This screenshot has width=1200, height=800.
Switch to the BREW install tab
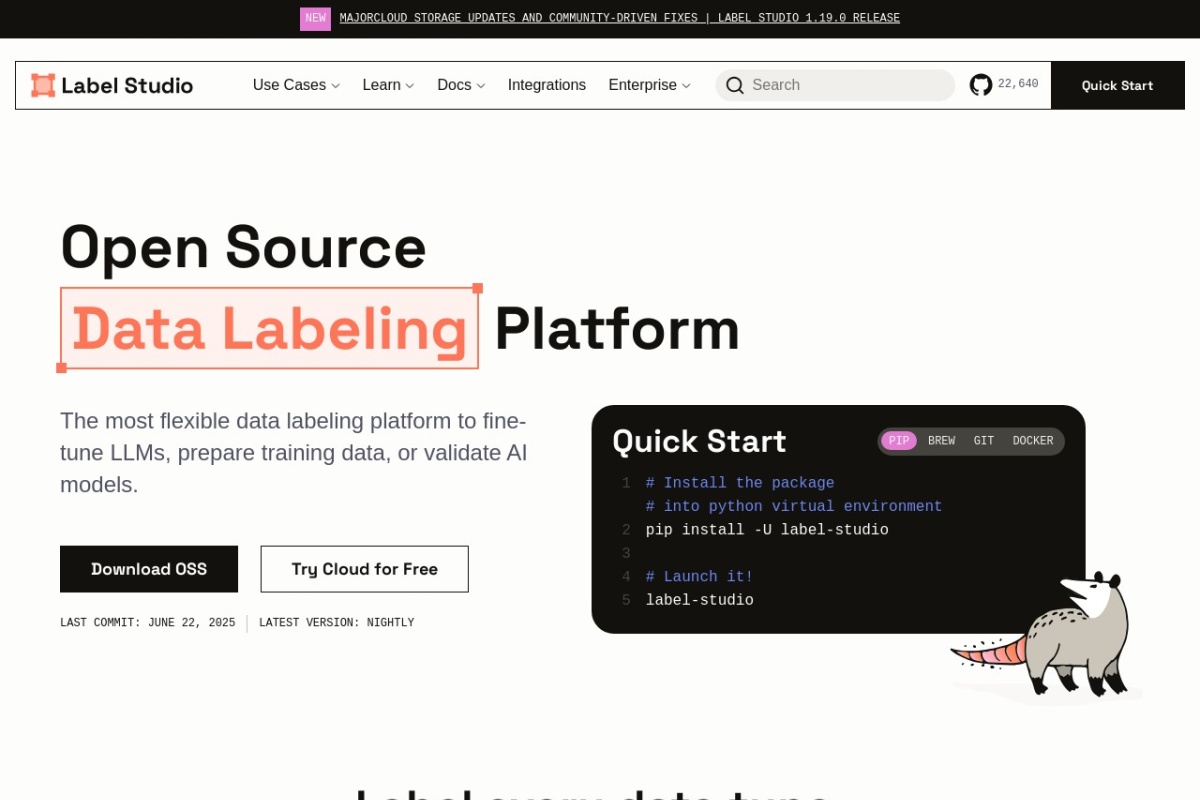pos(941,441)
